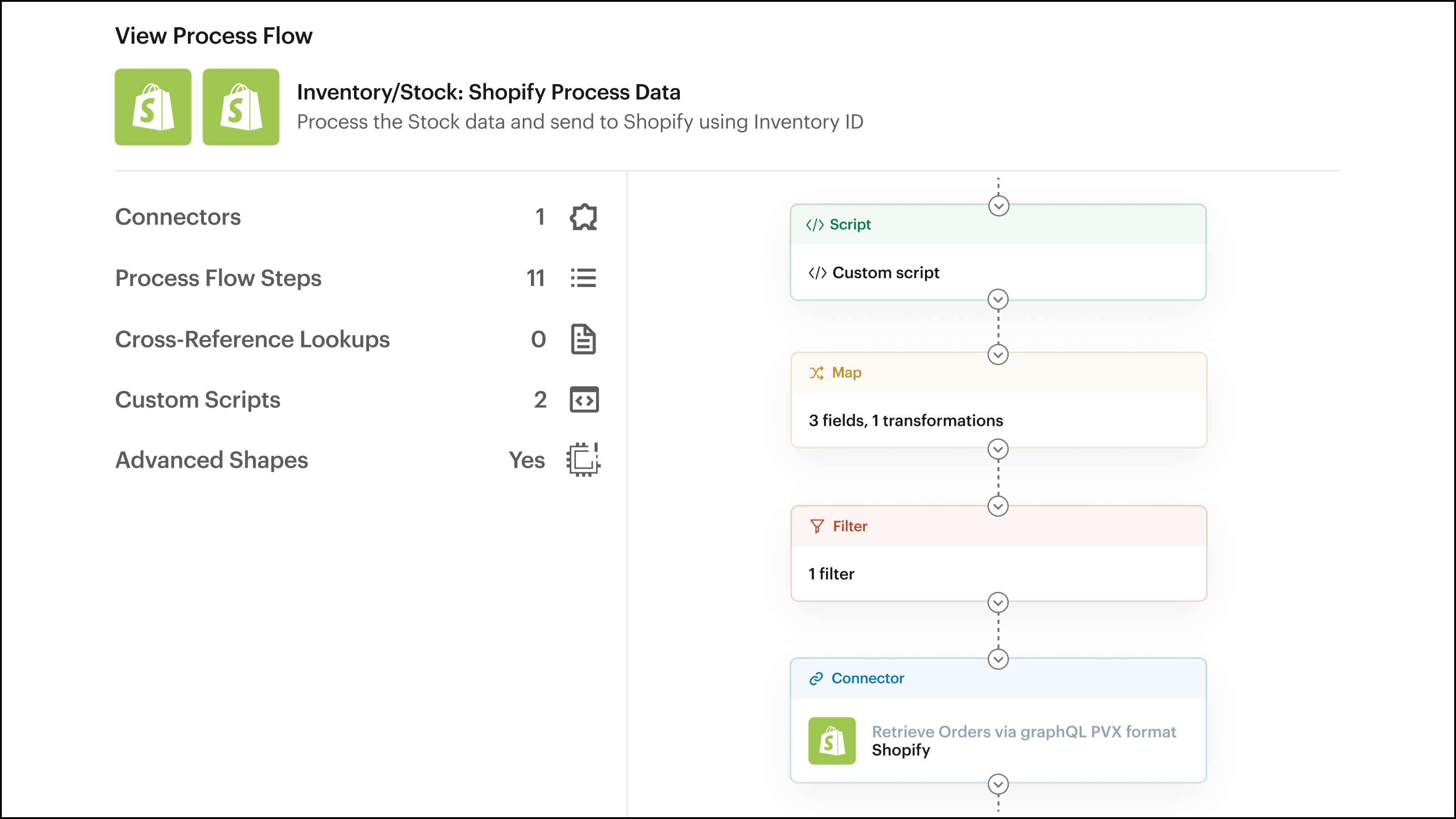Click the Cross-Reference Lookups document icon

pos(583,339)
